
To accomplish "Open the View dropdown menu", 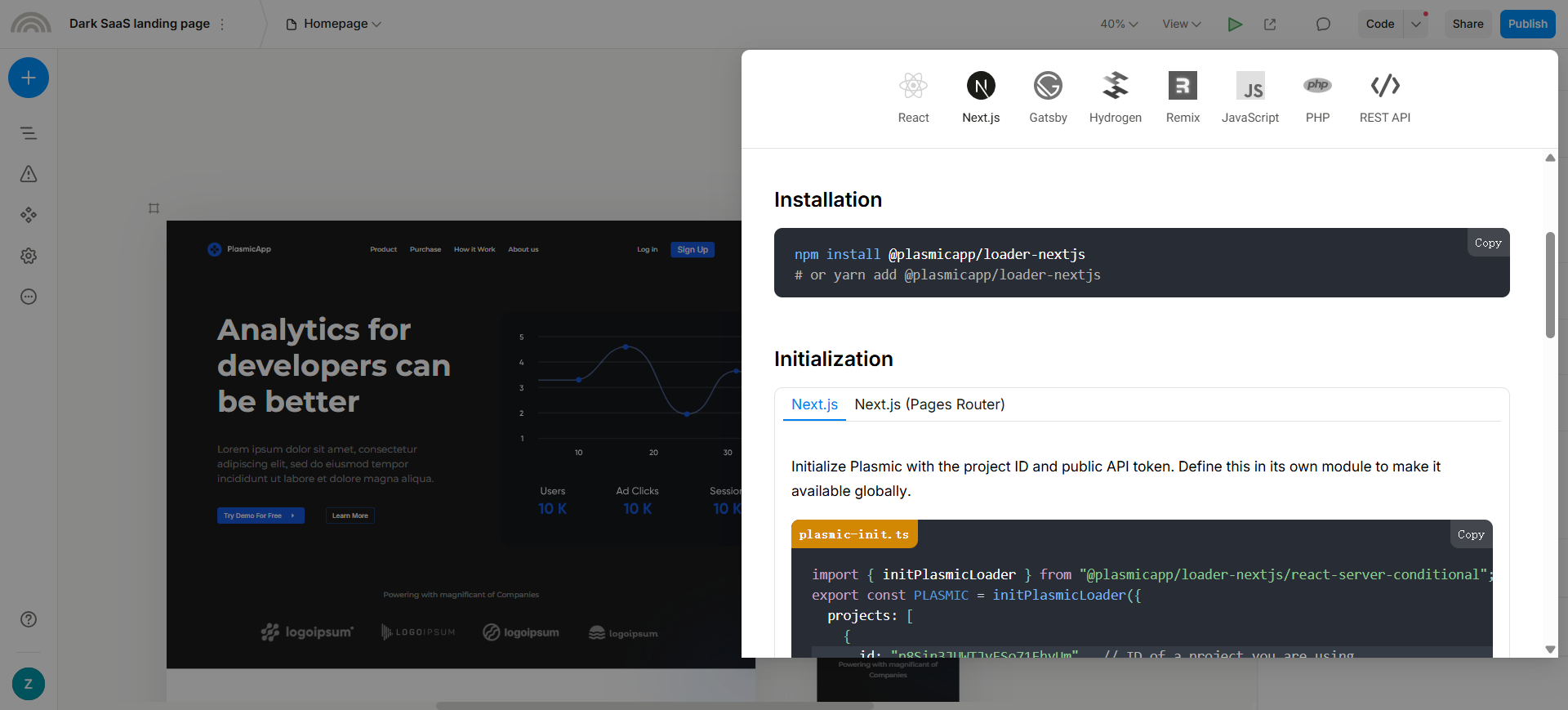I will [1182, 24].
